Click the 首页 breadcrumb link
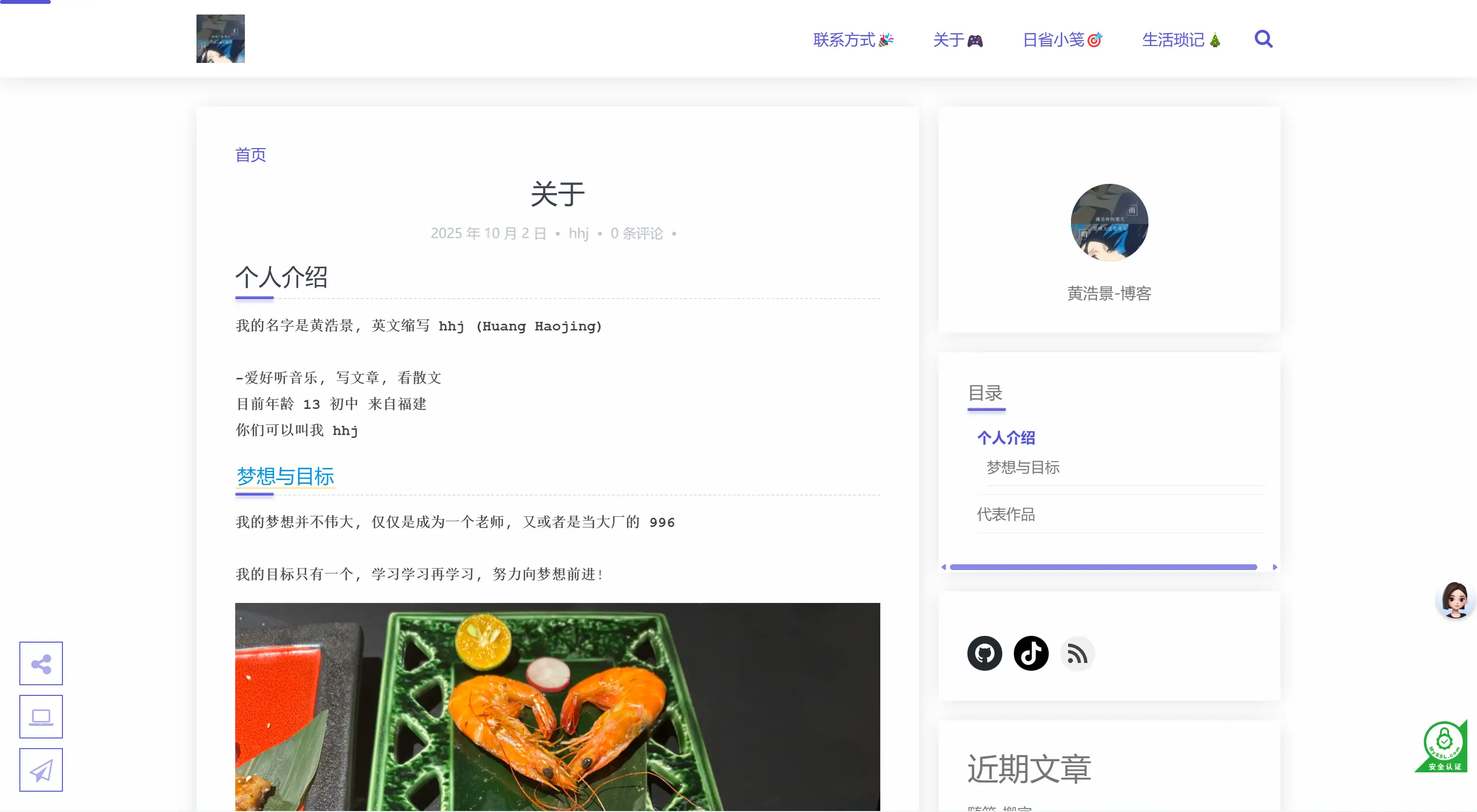This screenshot has height=812, width=1477. 251,155
